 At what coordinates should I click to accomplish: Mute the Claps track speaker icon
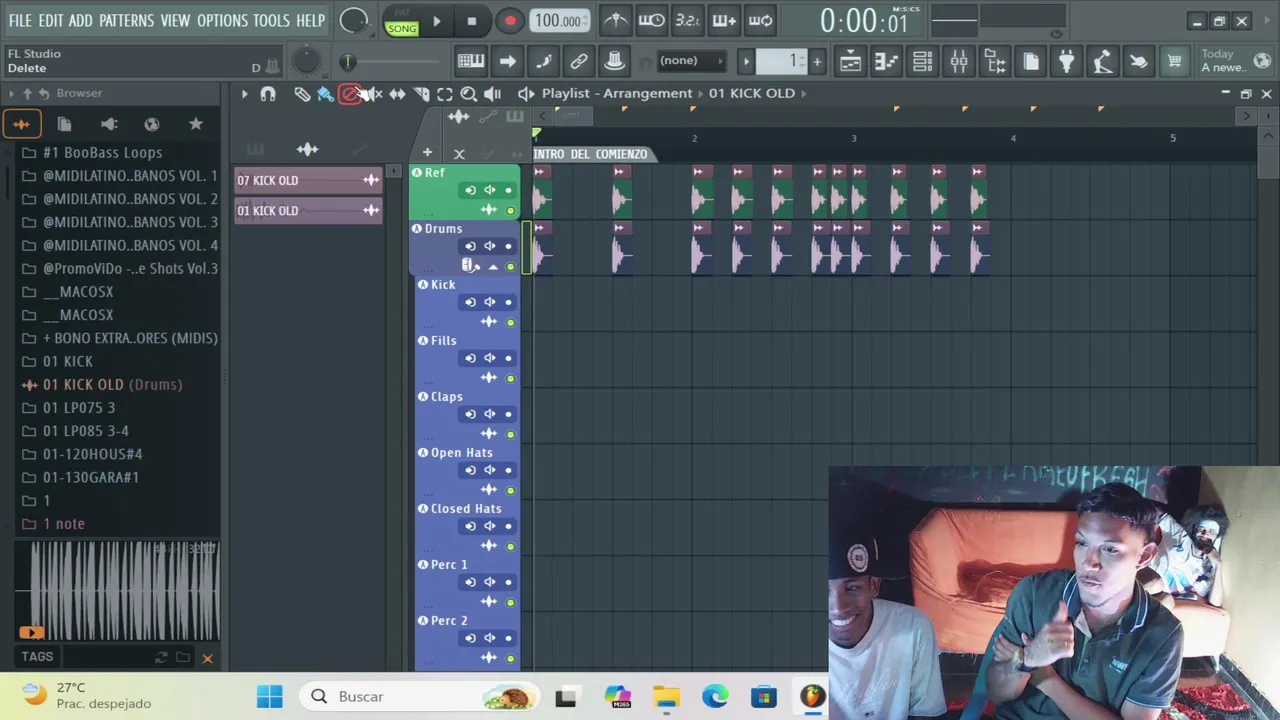click(x=490, y=414)
